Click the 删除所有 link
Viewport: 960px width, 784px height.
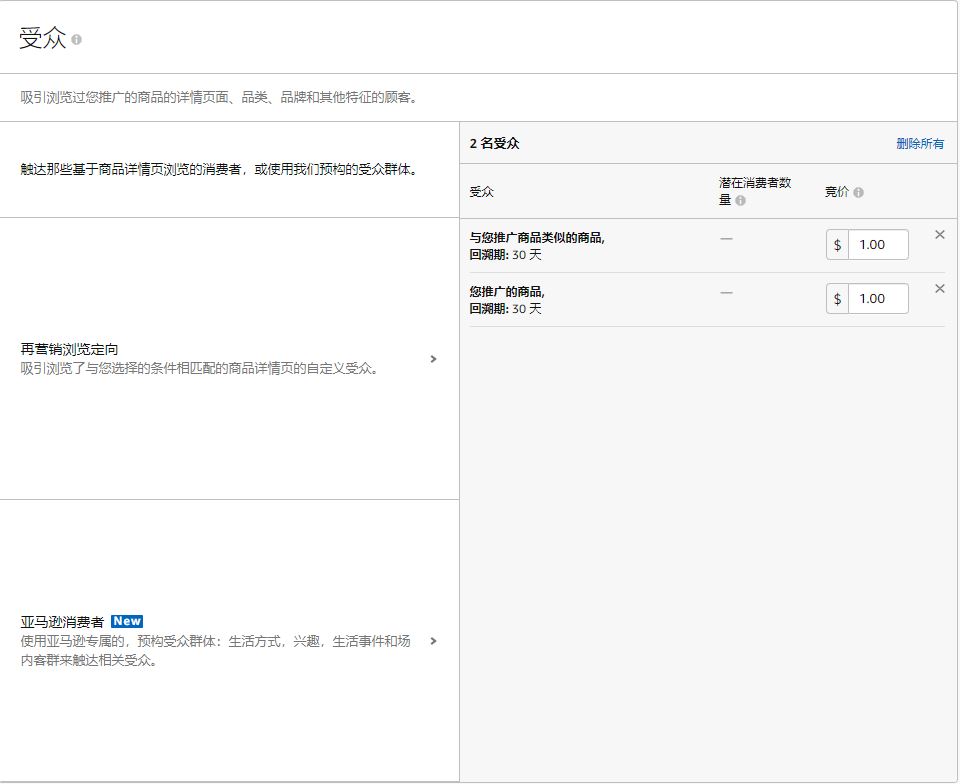pyautogui.click(x=920, y=143)
